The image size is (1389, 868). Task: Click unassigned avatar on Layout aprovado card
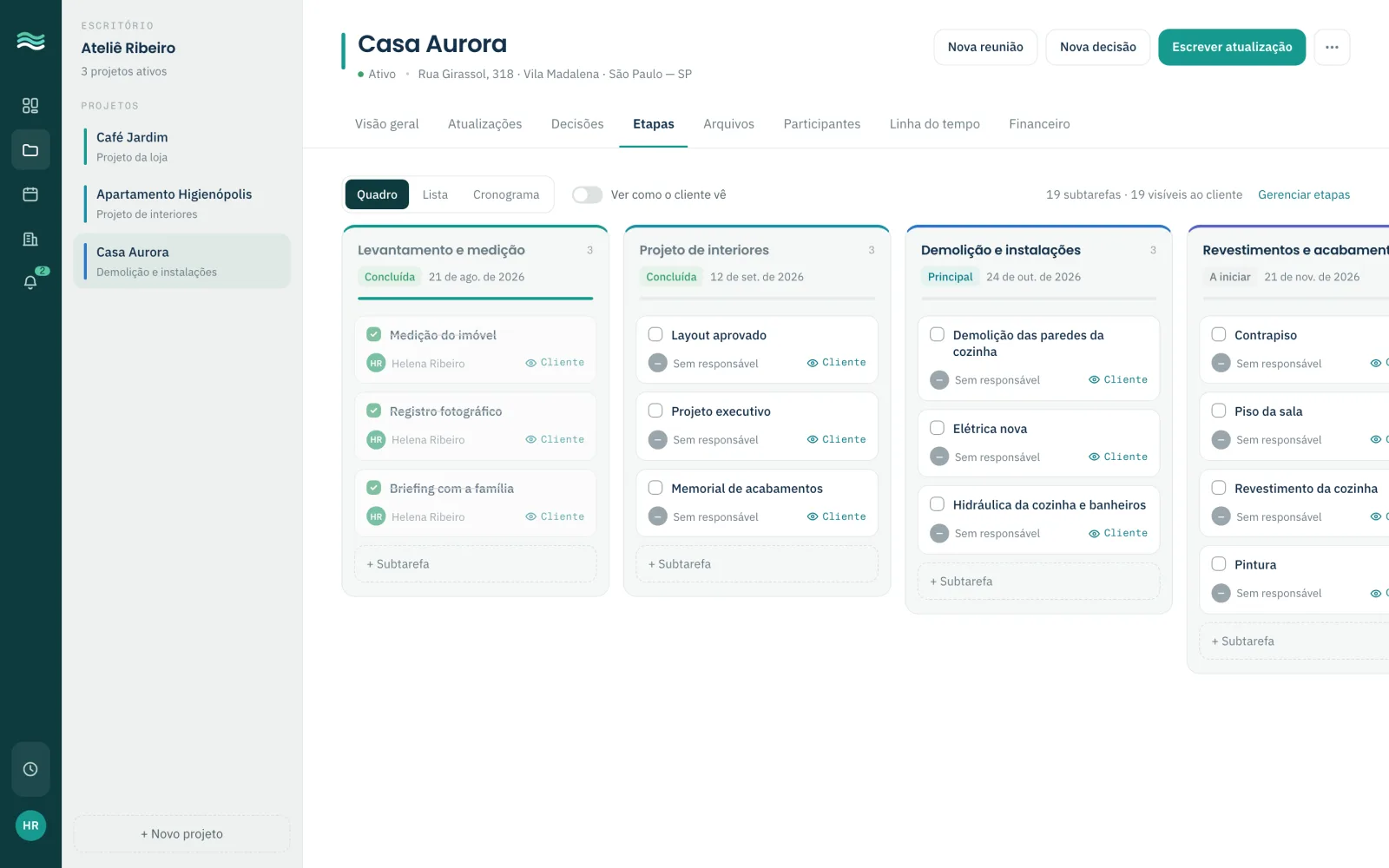[x=658, y=364]
